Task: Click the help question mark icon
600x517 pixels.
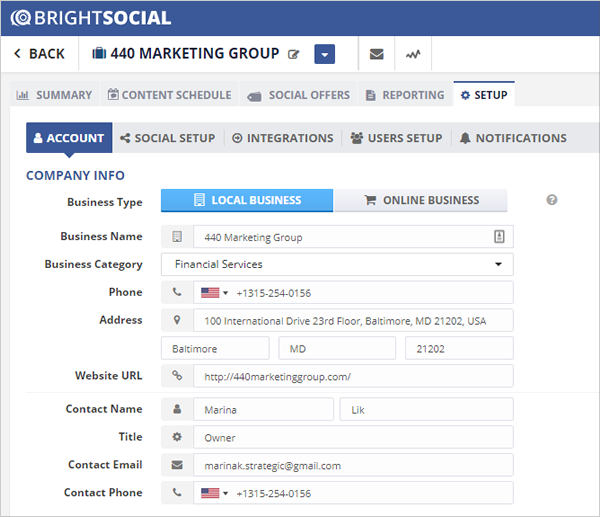Action: [x=551, y=200]
